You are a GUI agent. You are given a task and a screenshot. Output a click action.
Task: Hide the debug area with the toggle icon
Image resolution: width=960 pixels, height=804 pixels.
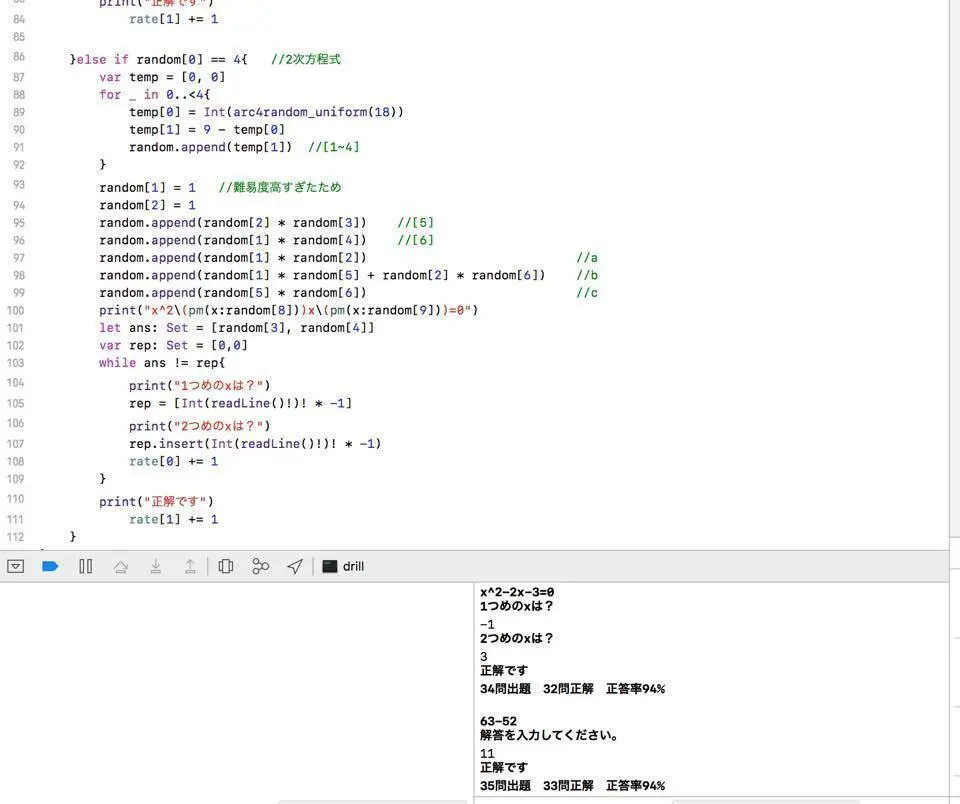click(16, 566)
